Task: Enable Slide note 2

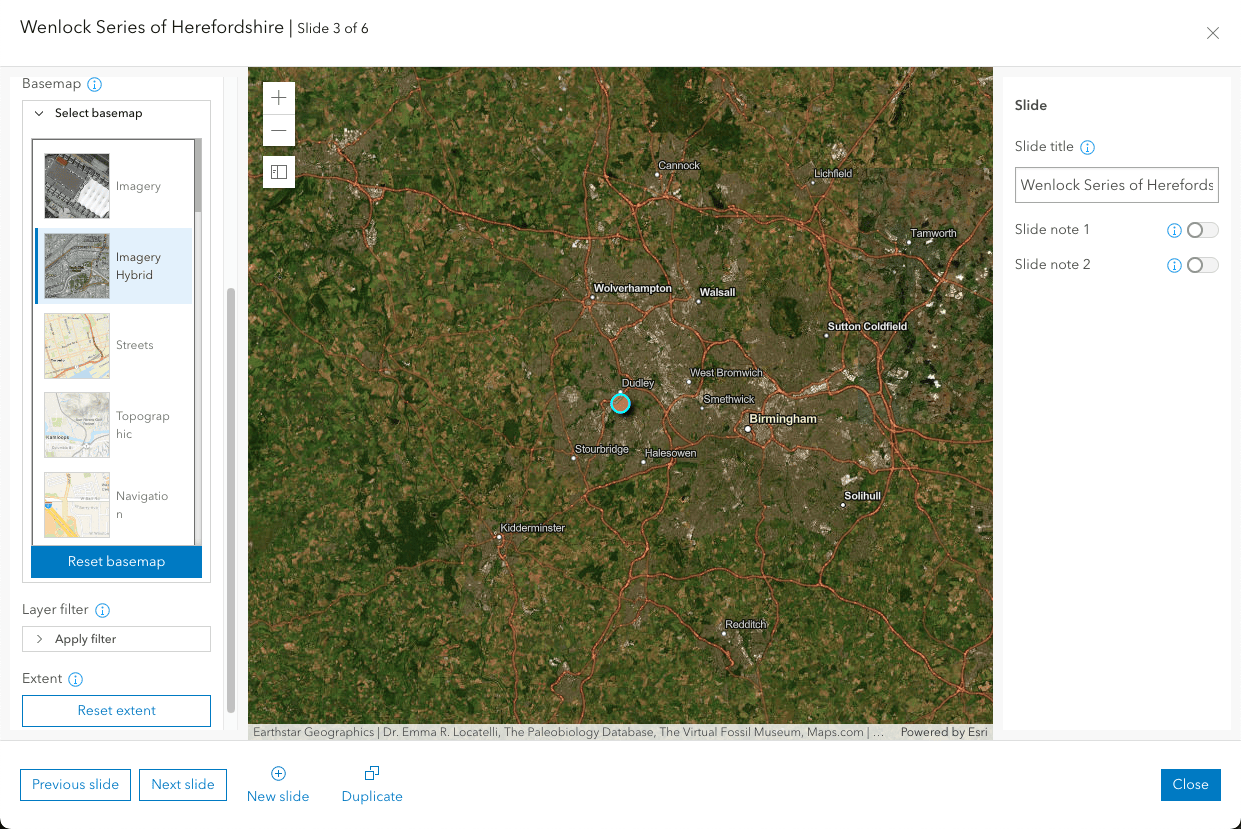Action: click(1202, 264)
